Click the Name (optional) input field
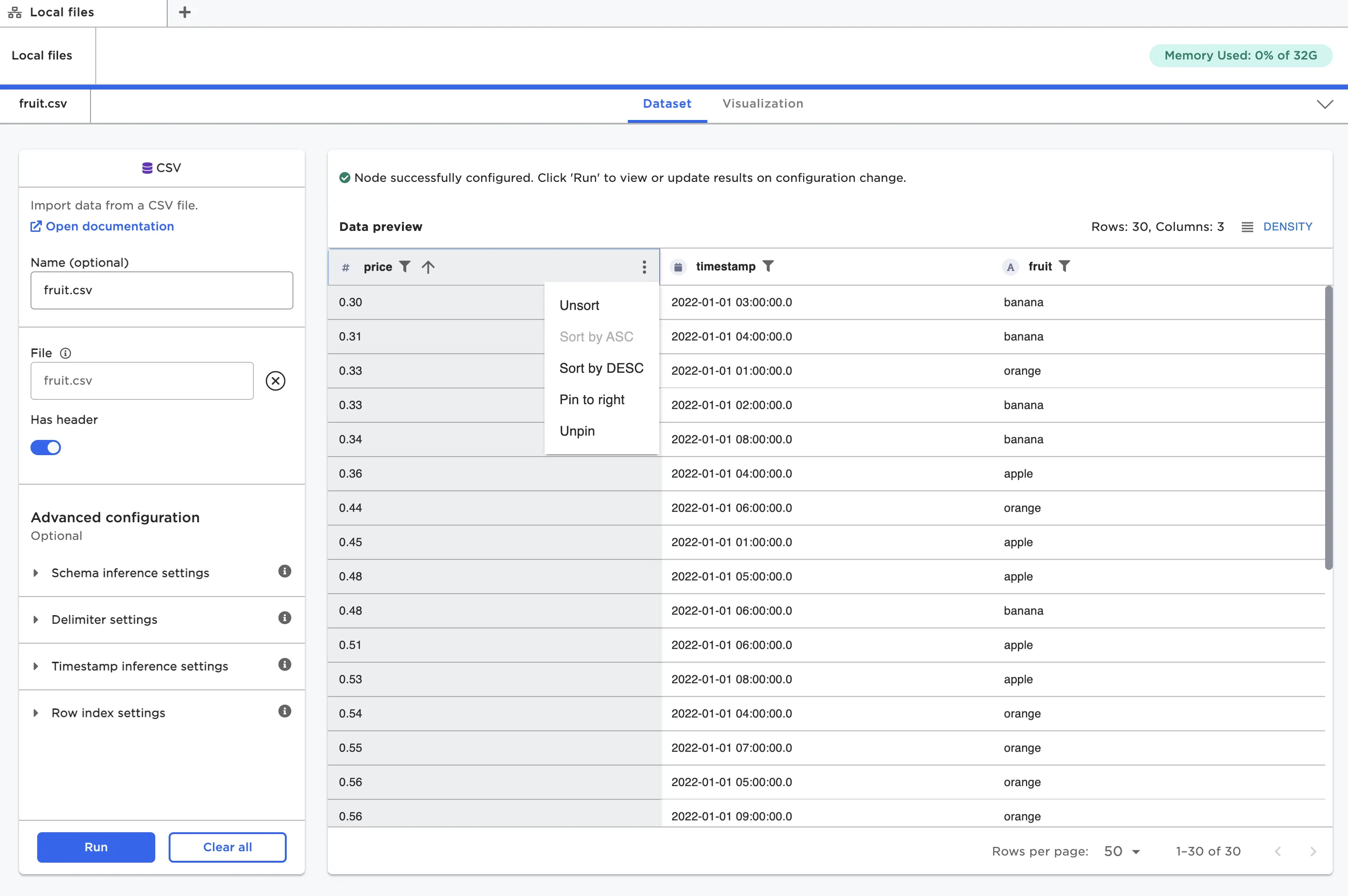 click(x=162, y=290)
